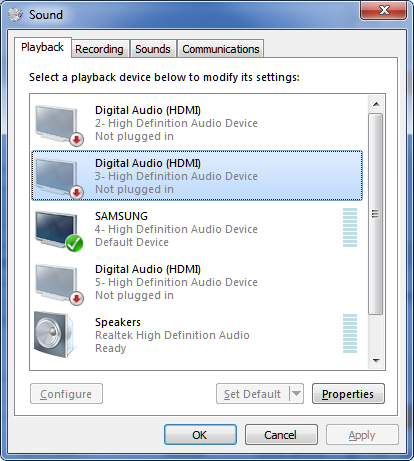This screenshot has height=461, width=414.
Task: Click the scroll up arrow in device list
Action: click(376, 104)
